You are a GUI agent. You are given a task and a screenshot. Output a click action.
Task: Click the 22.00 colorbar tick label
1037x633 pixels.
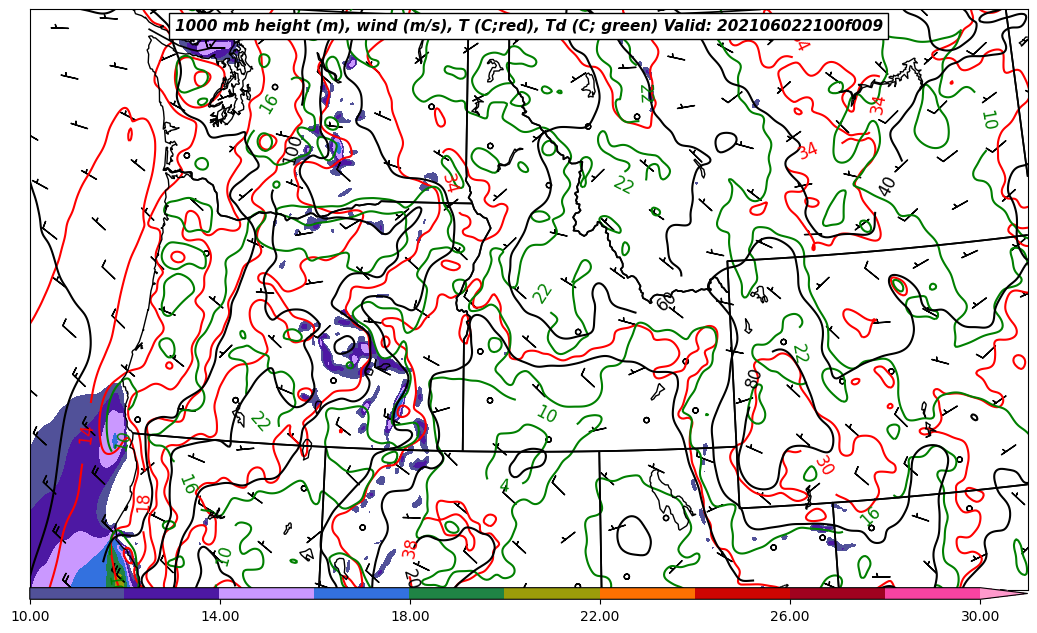[600, 616]
